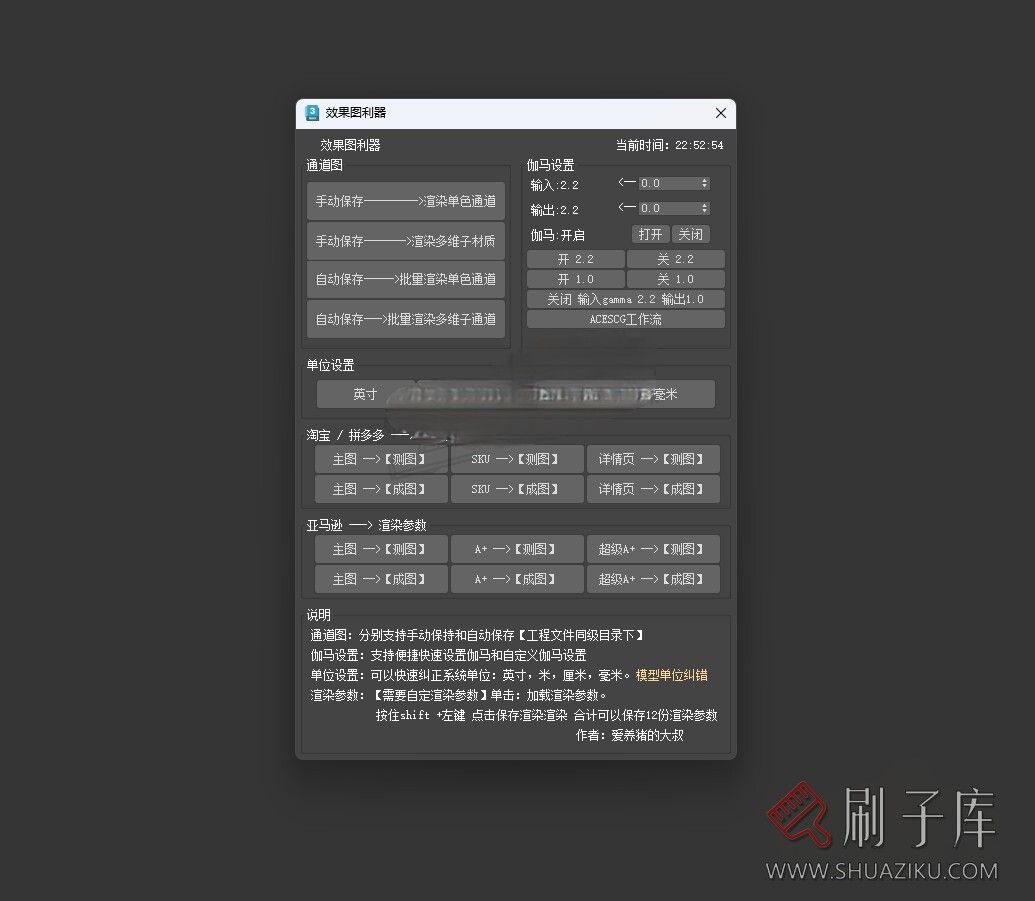Screen dimensions: 1035x901
Task: Load Amazon 主图 【成图】 render parameters
Action: (381, 579)
